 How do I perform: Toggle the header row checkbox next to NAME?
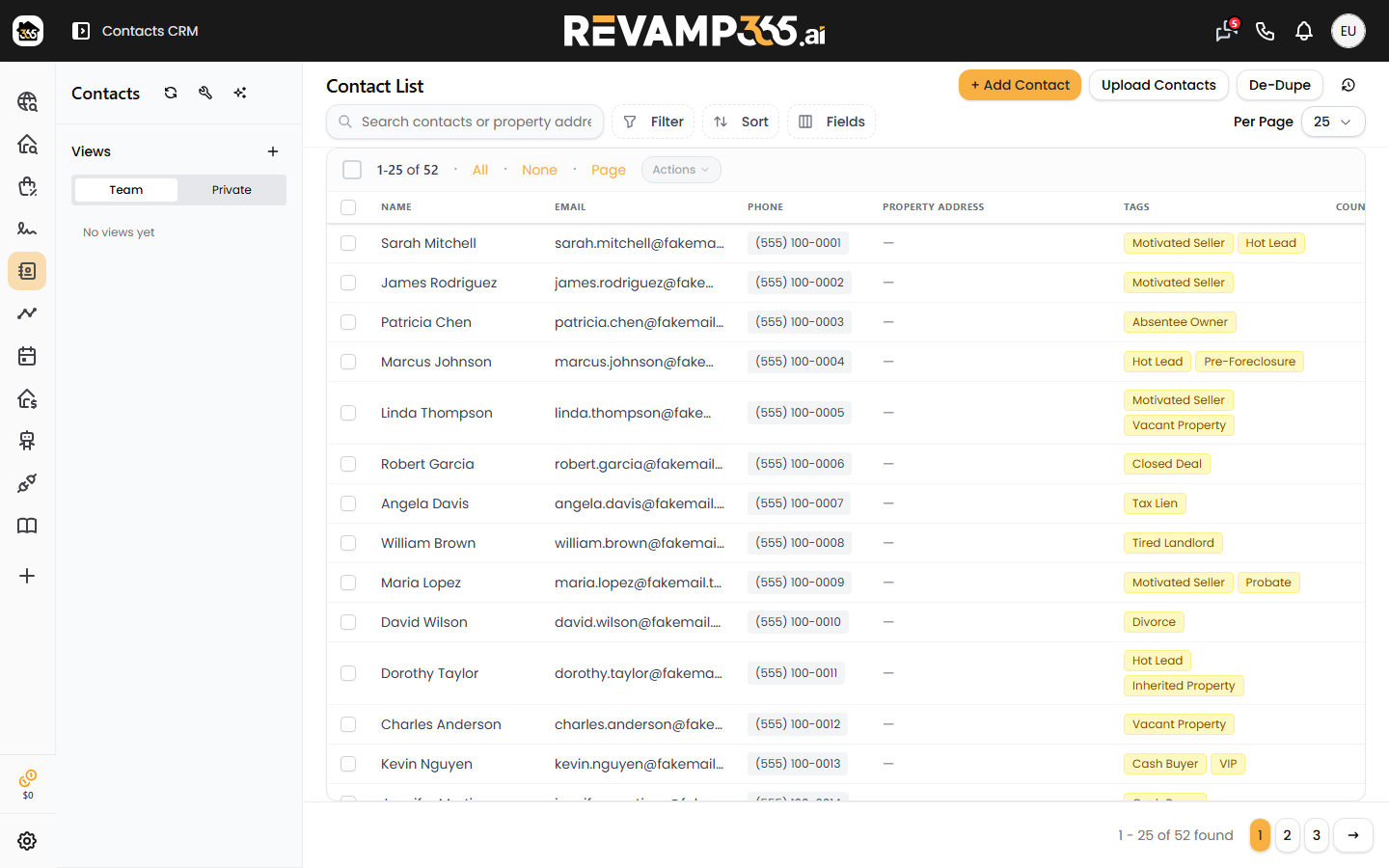tap(348, 207)
